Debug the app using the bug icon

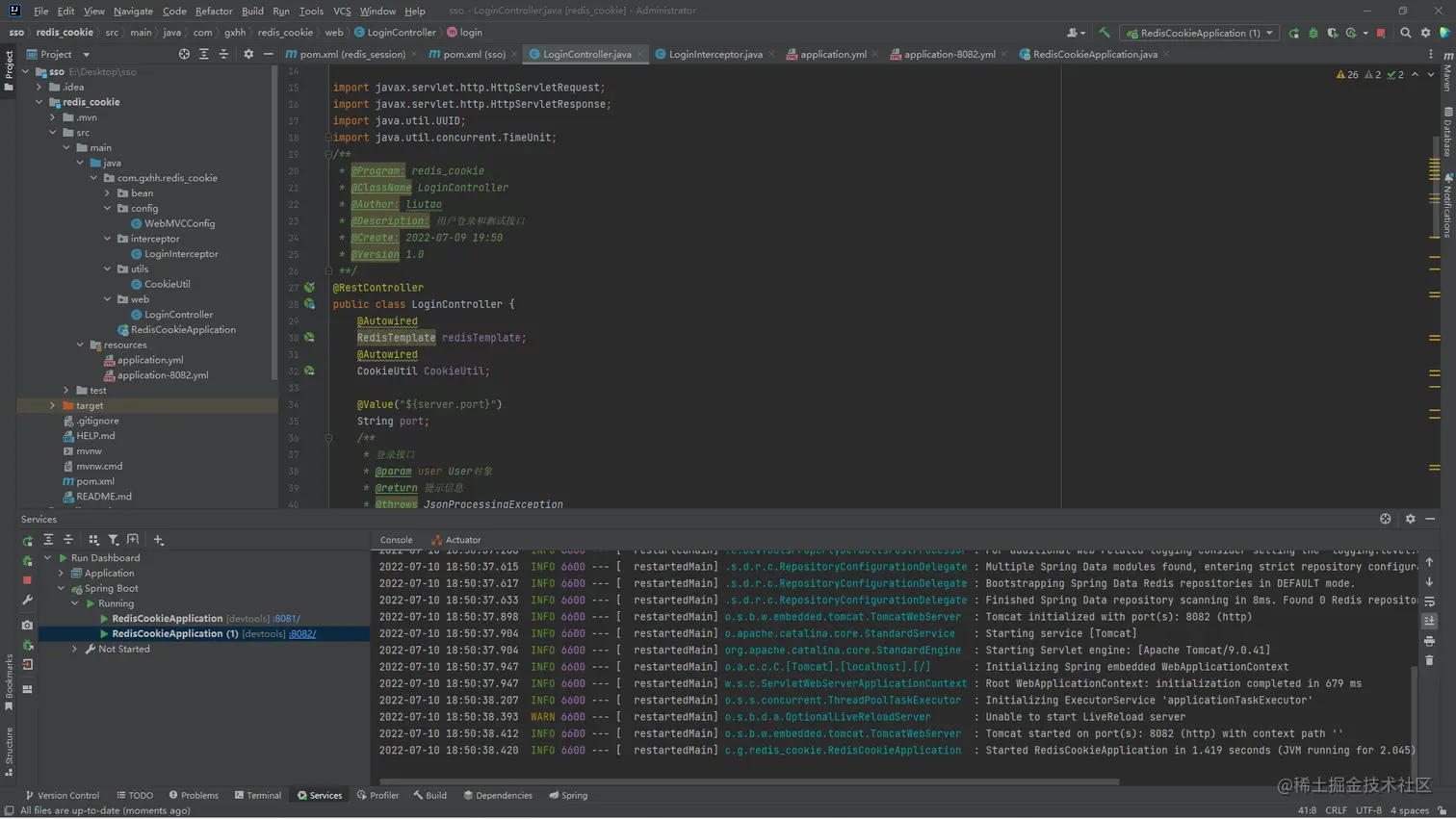pyautogui.click(x=1313, y=32)
